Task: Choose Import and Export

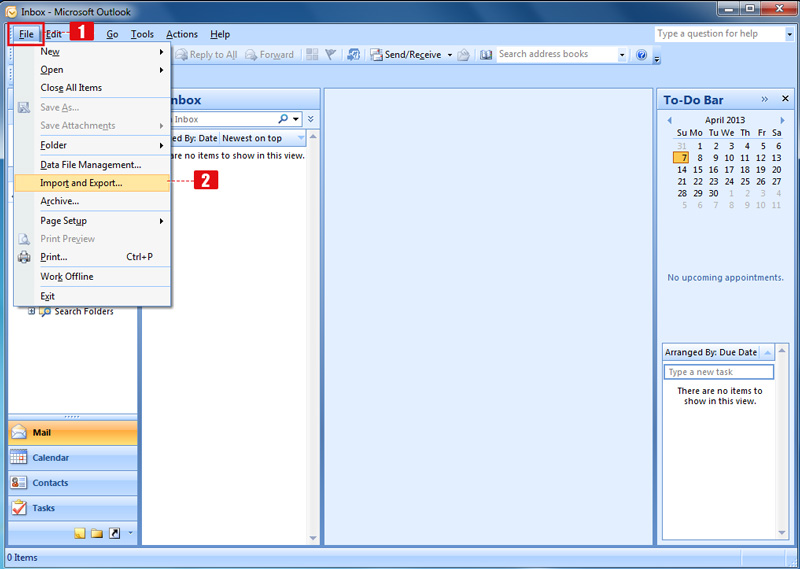Action: tap(92, 183)
